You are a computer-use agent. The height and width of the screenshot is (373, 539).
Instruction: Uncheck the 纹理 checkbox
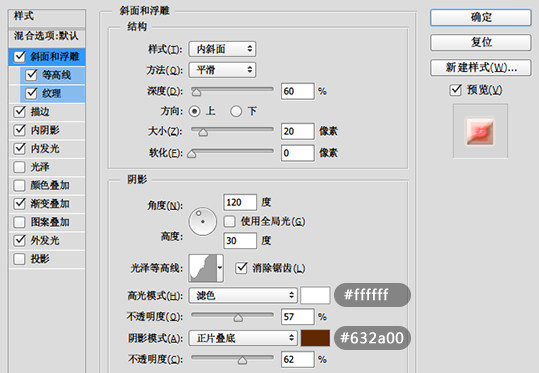pos(31,93)
